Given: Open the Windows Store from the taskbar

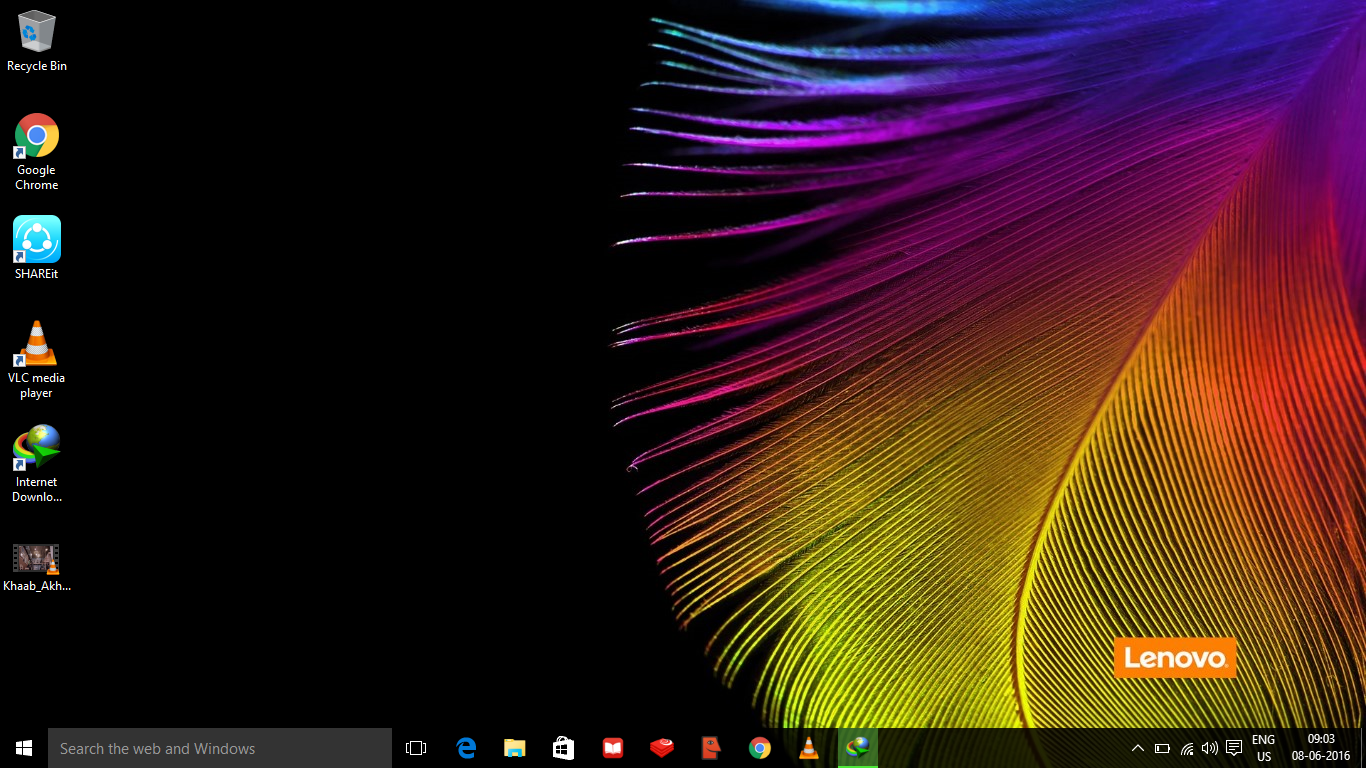Looking at the screenshot, I should click(x=564, y=748).
